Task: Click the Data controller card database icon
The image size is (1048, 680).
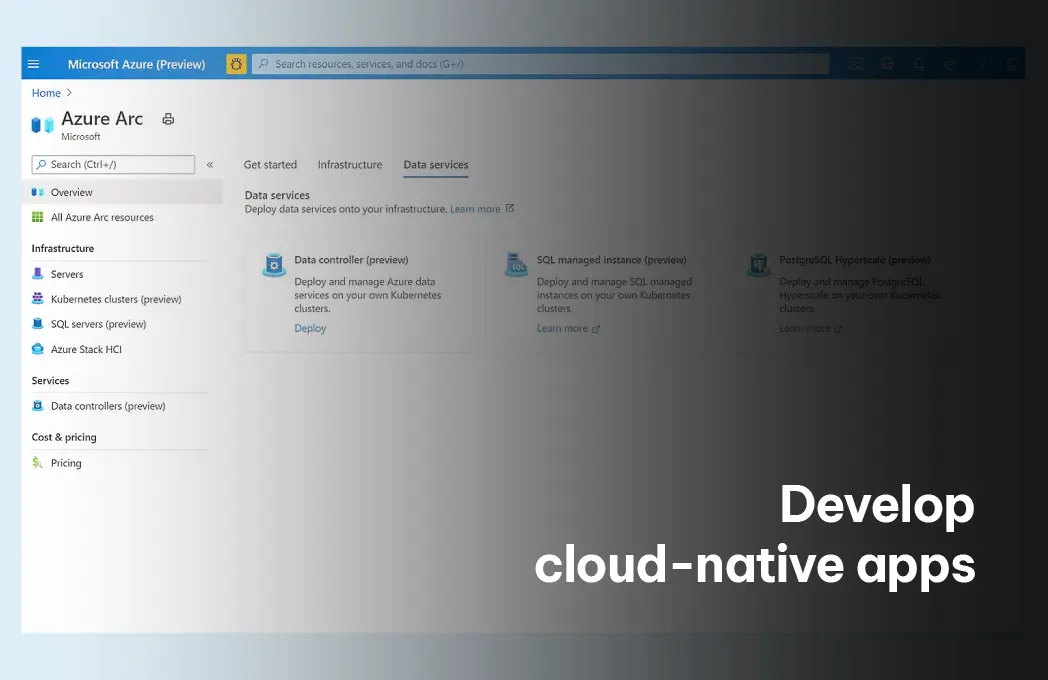Action: point(273,265)
